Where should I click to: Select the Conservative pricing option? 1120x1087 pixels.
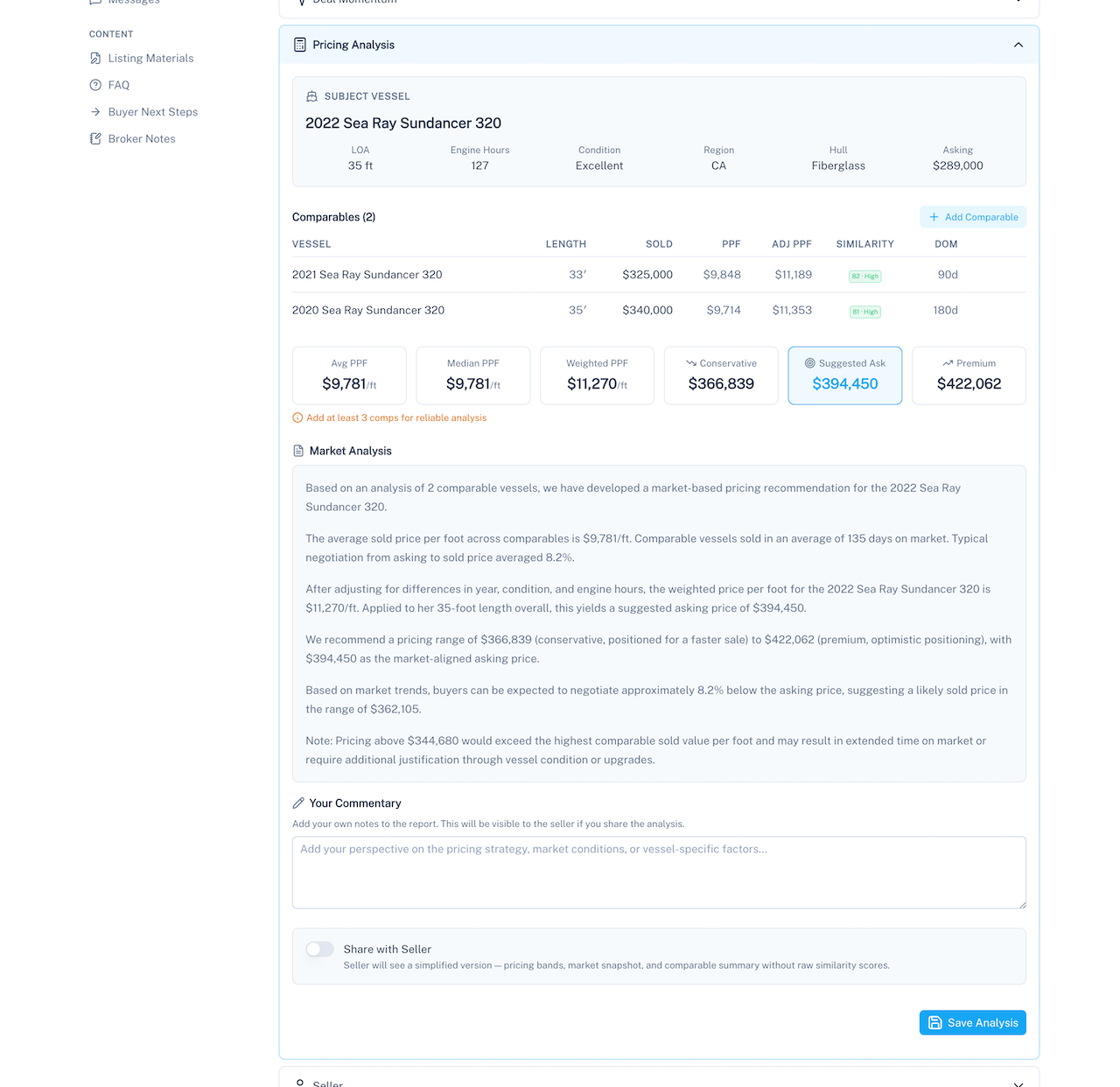[720, 375]
